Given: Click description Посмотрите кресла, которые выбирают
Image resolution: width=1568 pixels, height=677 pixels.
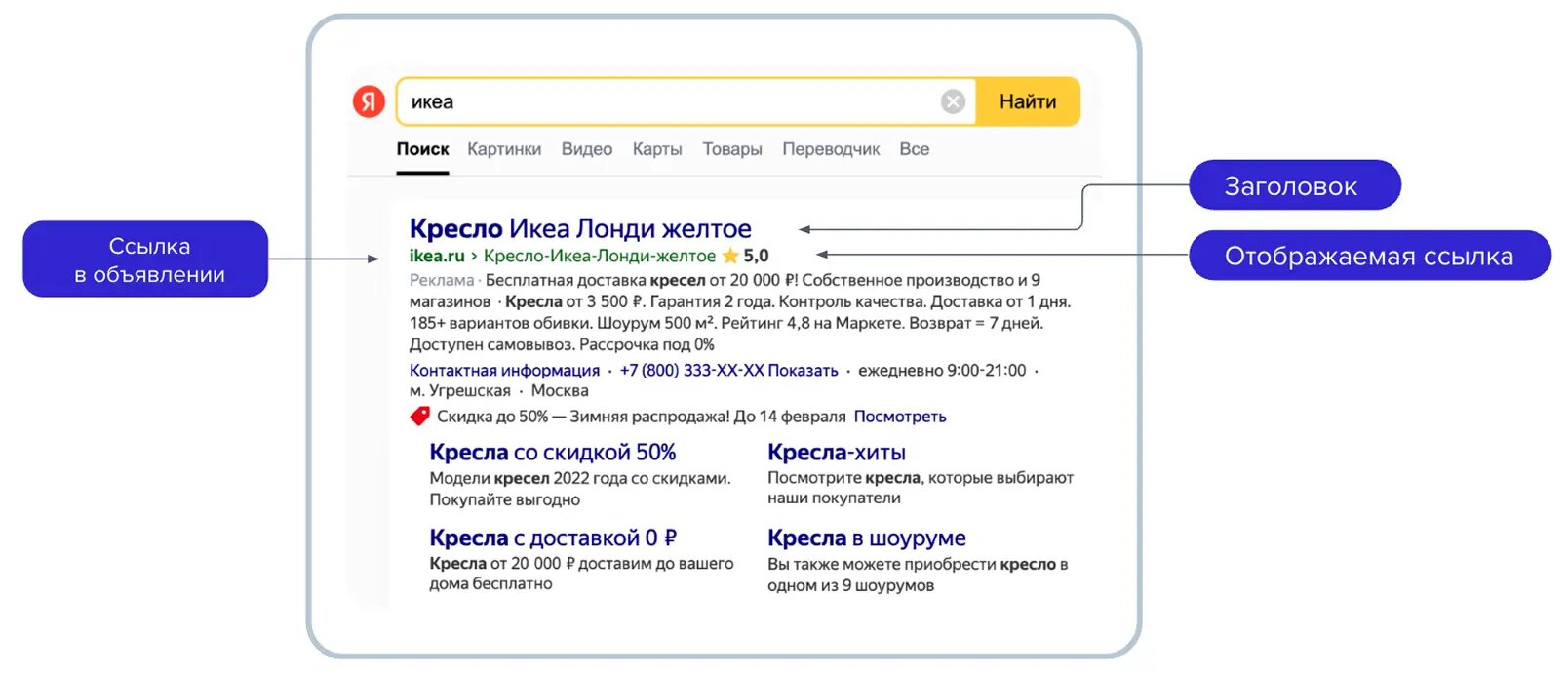Looking at the screenshot, I should tap(921, 488).
